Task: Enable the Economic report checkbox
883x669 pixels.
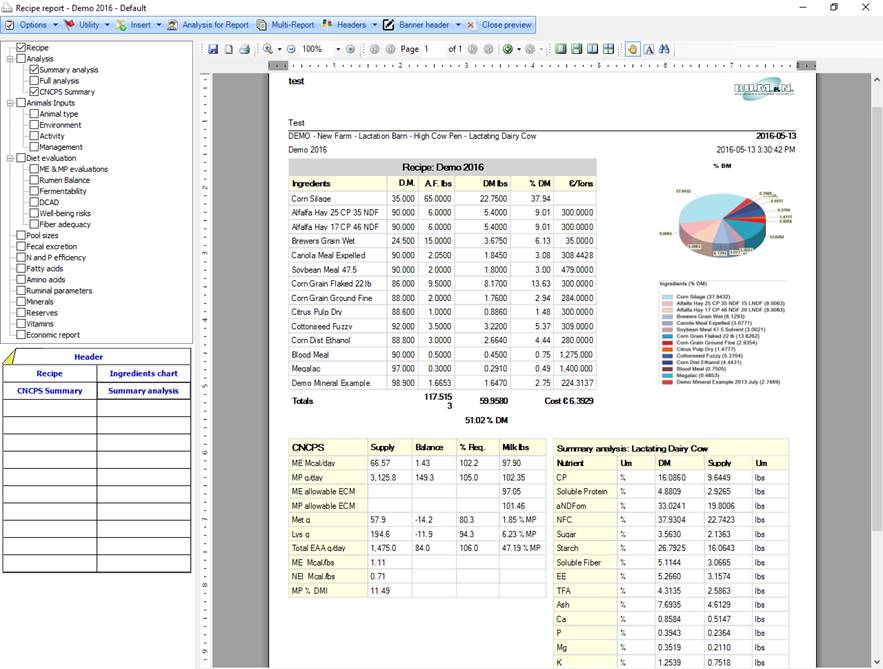Action: [21, 334]
